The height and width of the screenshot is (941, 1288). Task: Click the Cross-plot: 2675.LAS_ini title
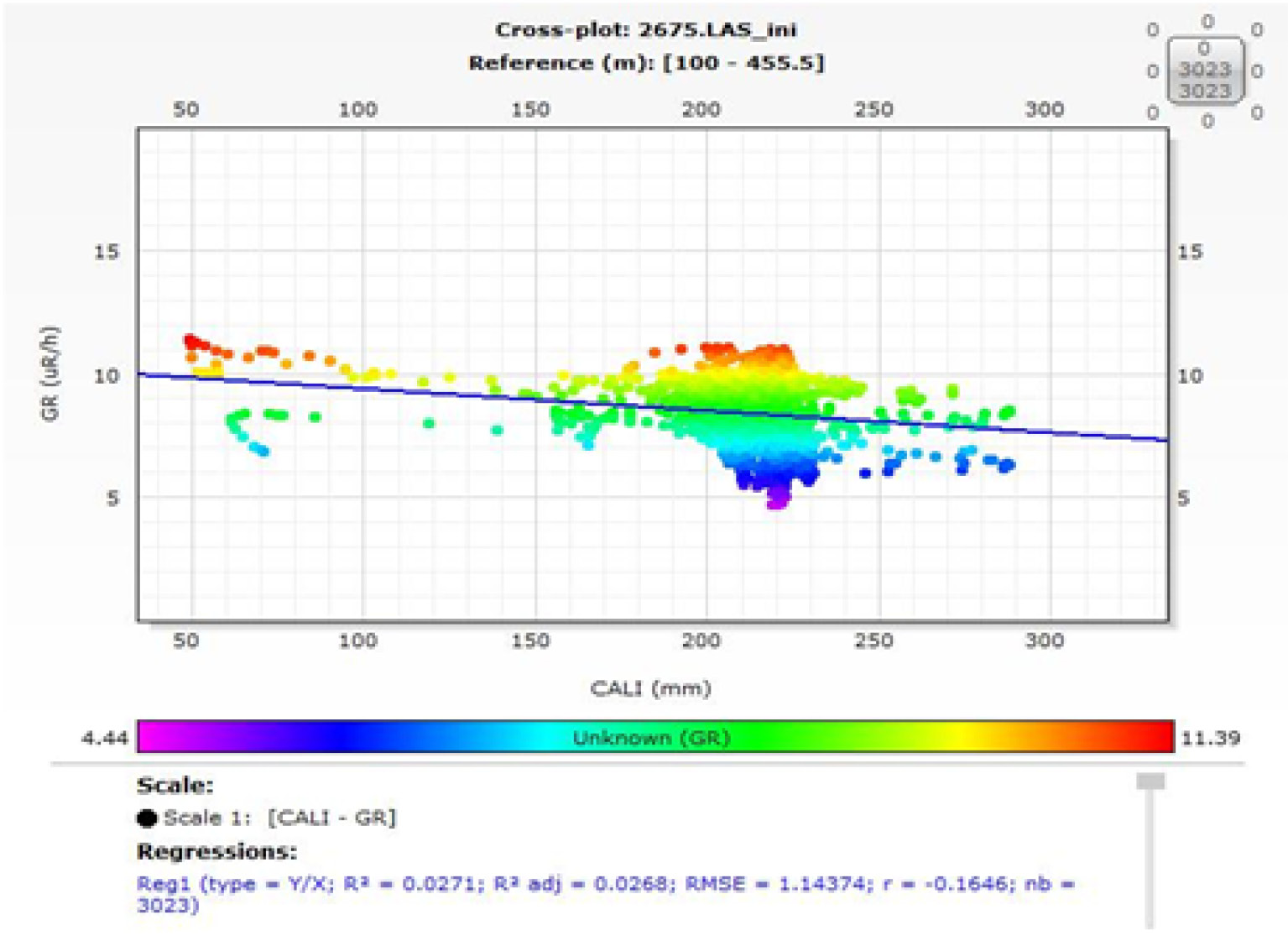pos(645,30)
